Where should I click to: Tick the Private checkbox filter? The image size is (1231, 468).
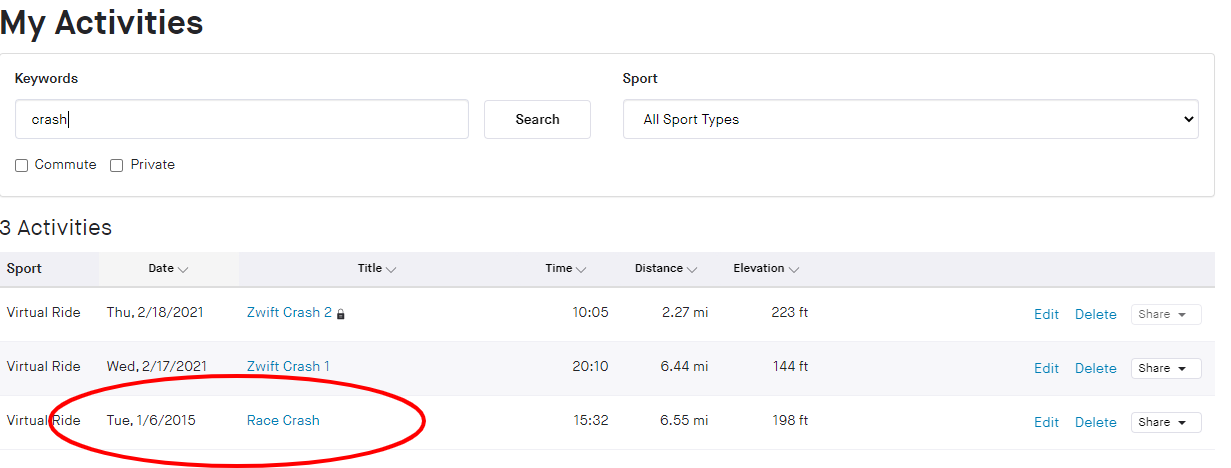(116, 165)
